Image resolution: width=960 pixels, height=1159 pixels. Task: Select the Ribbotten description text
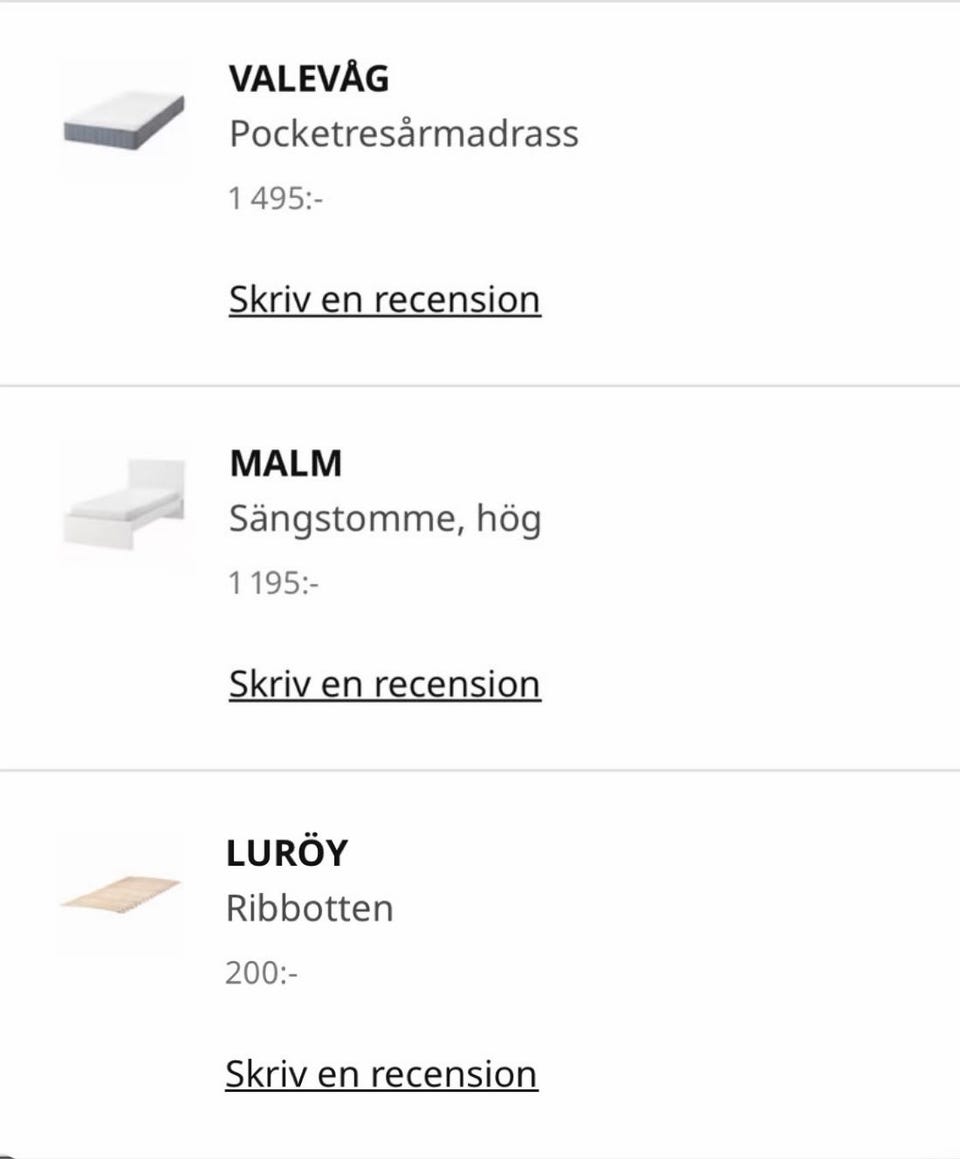[310, 908]
